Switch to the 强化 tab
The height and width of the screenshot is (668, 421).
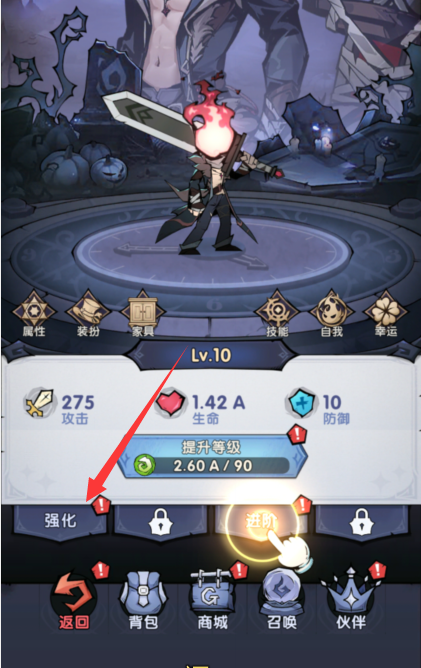click(x=60, y=521)
